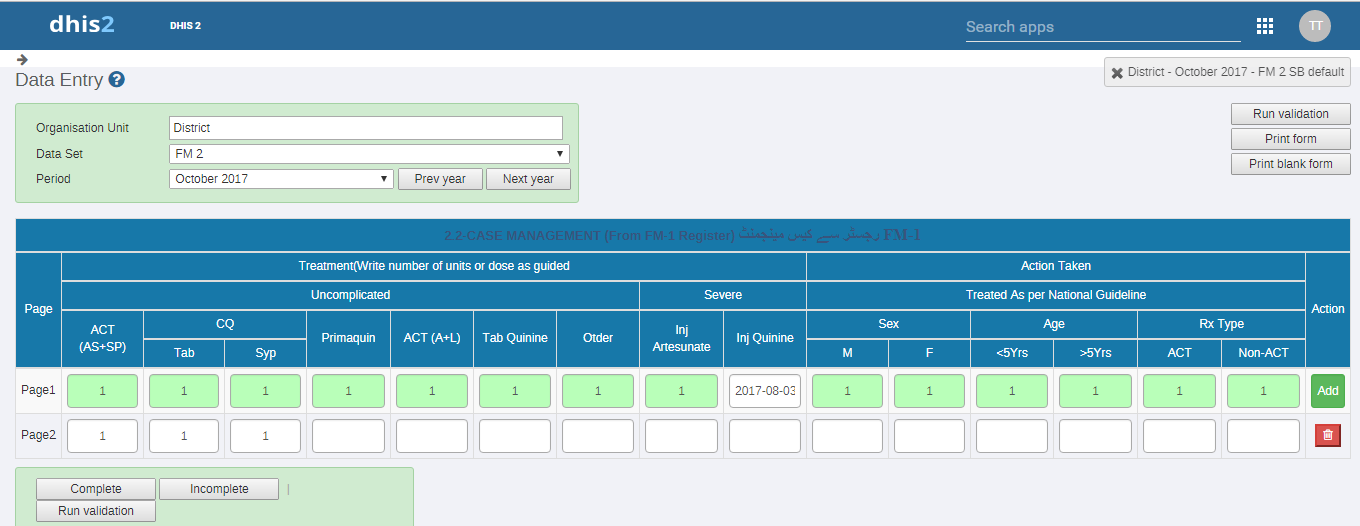Click the Incomplete button
The width and height of the screenshot is (1360, 526).
[219, 489]
